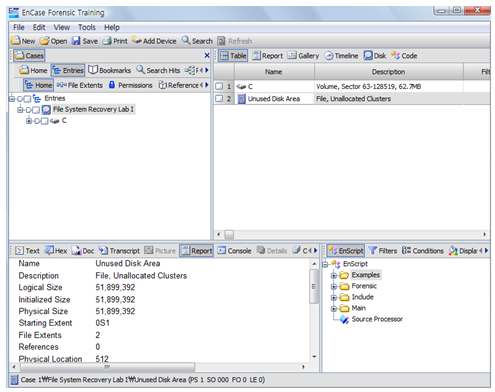
Task: Open the Filters tab
Action: 383,251
